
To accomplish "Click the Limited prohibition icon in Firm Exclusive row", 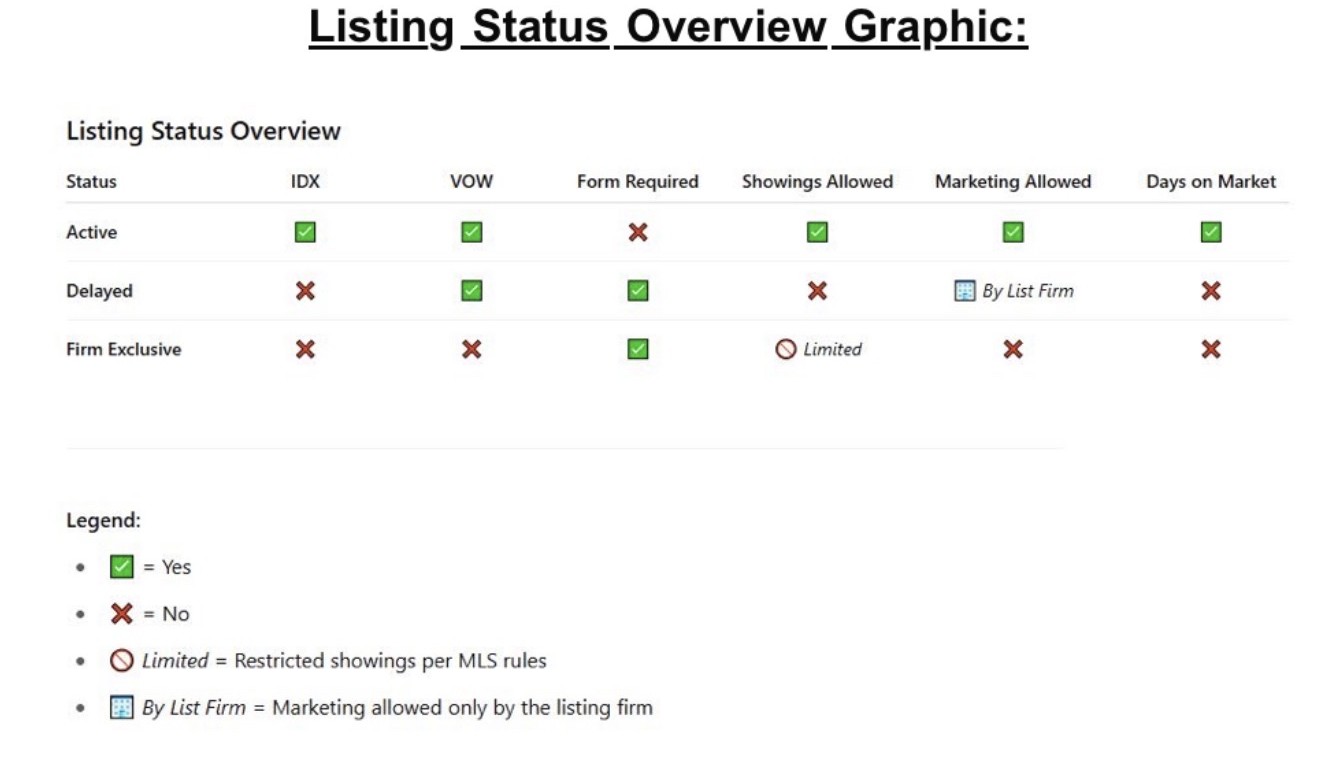I will click(x=786, y=349).
